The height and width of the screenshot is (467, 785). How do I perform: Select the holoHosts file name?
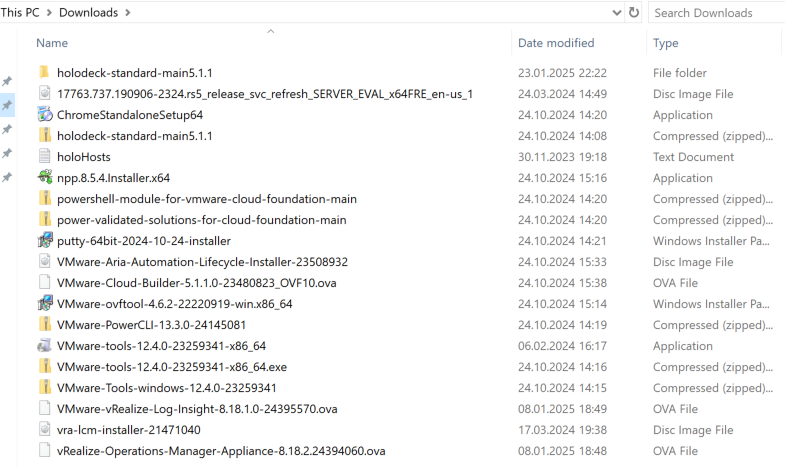coord(84,157)
